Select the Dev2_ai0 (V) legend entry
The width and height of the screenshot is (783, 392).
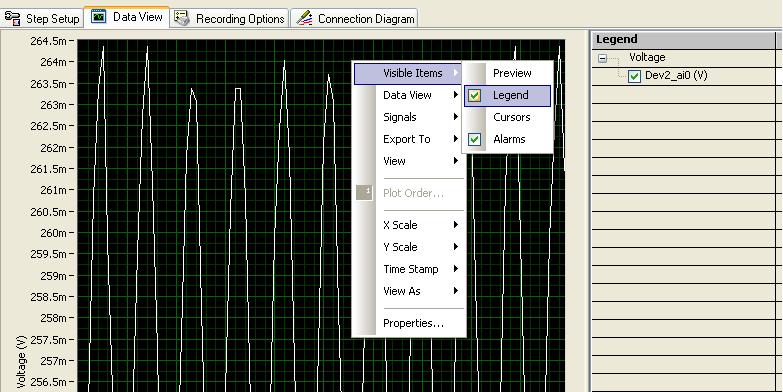676,75
